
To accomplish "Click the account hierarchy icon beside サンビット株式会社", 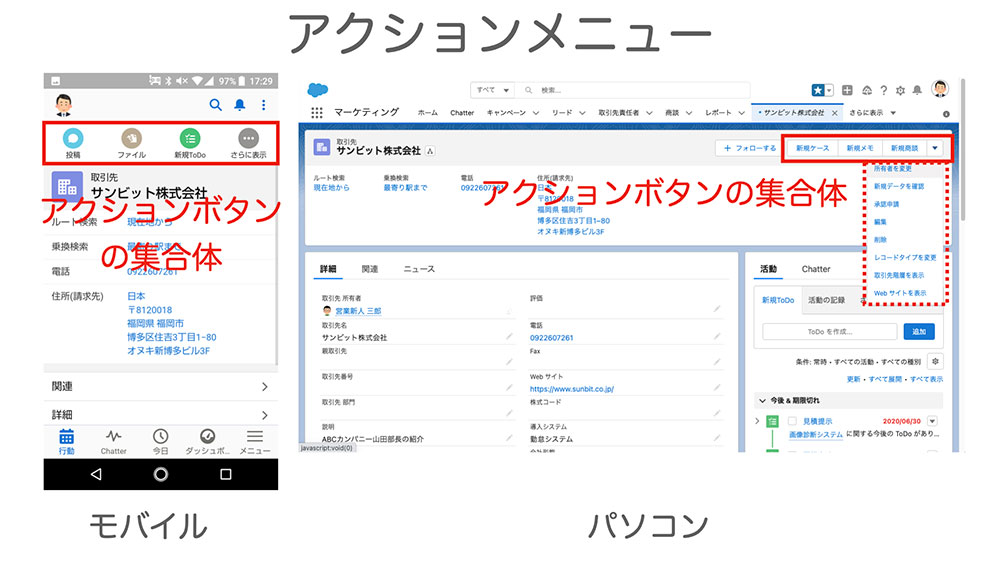I will [430, 151].
